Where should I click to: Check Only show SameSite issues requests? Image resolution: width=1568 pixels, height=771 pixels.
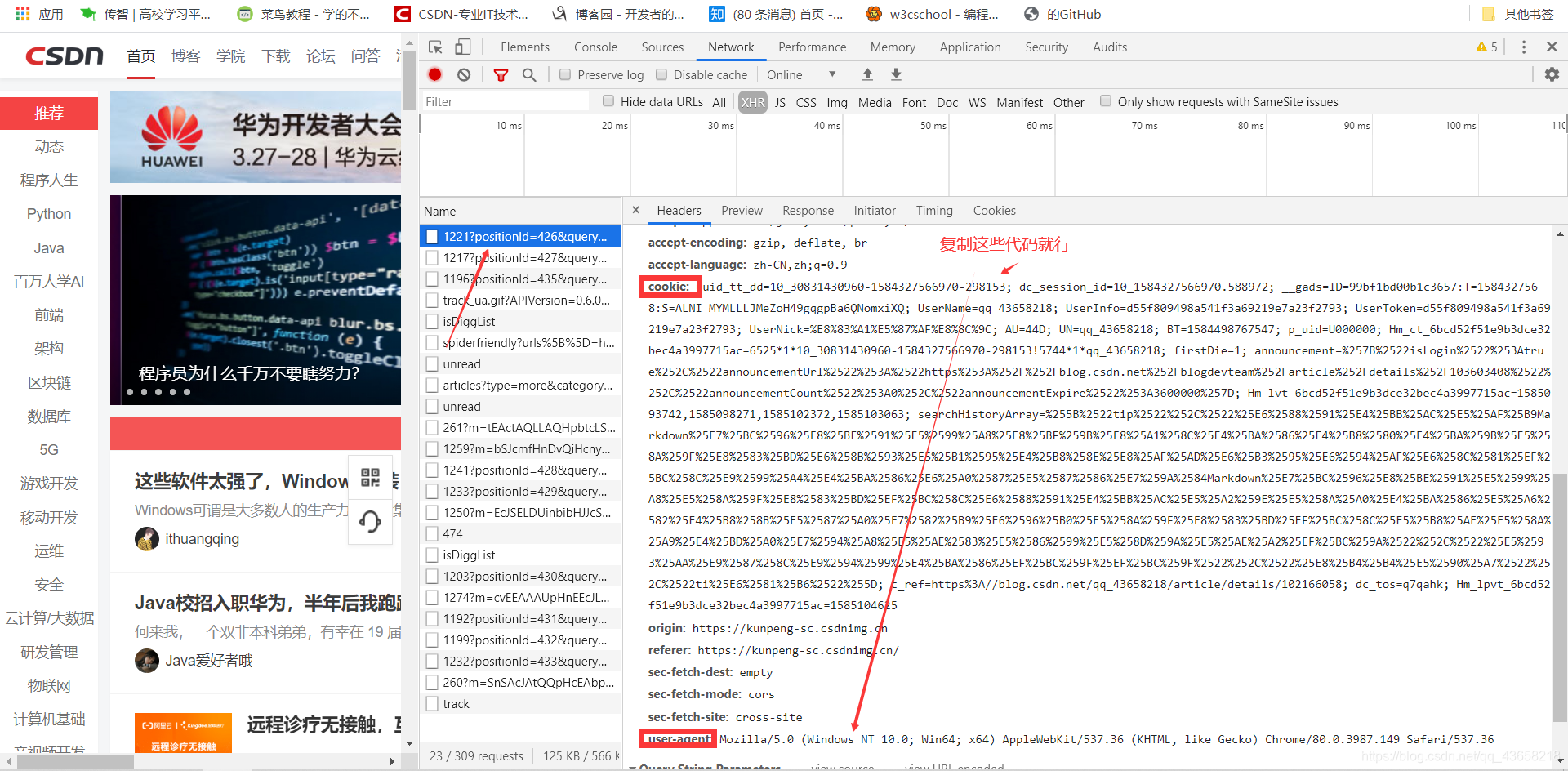pyautogui.click(x=1106, y=101)
